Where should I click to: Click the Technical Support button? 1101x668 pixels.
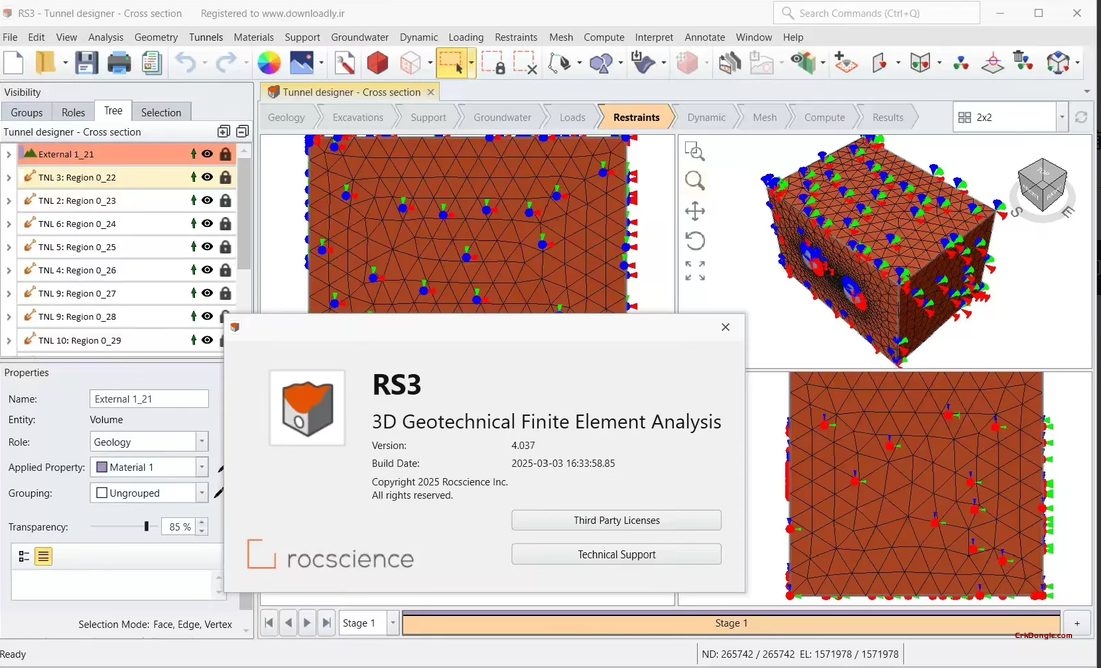click(617, 554)
